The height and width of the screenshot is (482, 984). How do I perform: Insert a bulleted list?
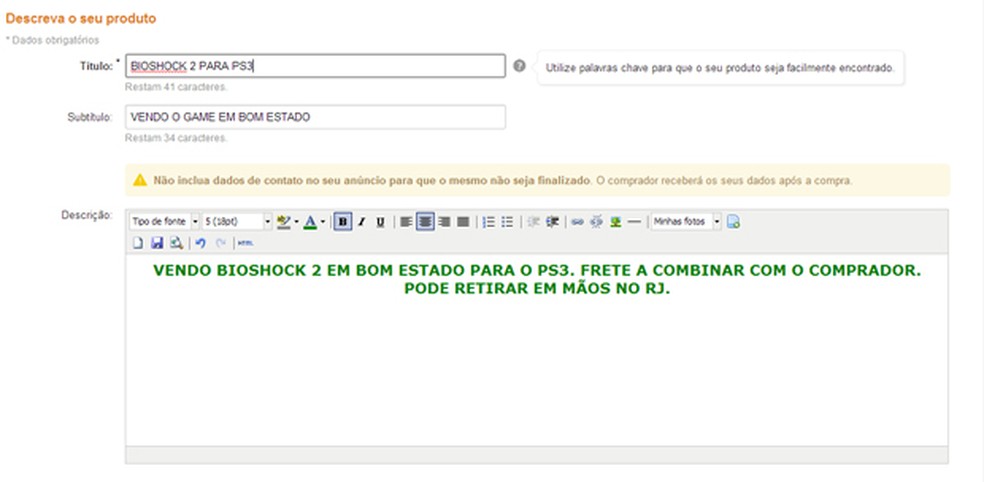pos(508,222)
